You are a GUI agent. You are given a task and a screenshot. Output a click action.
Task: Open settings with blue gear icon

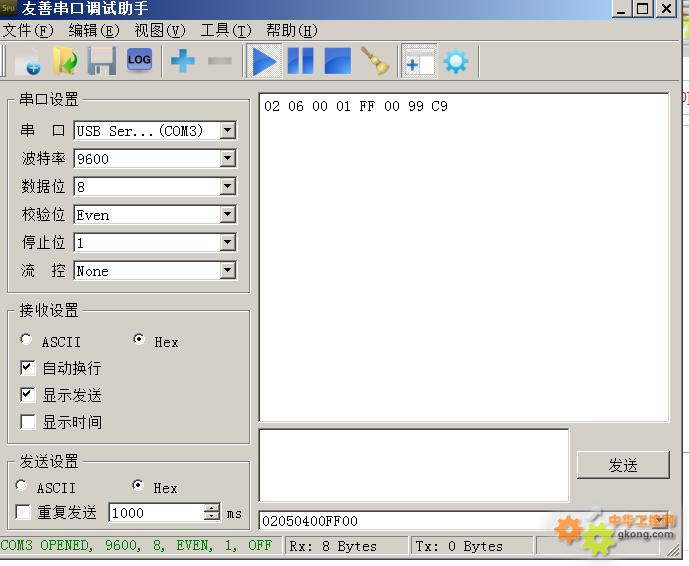pyautogui.click(x=456, y=62)
